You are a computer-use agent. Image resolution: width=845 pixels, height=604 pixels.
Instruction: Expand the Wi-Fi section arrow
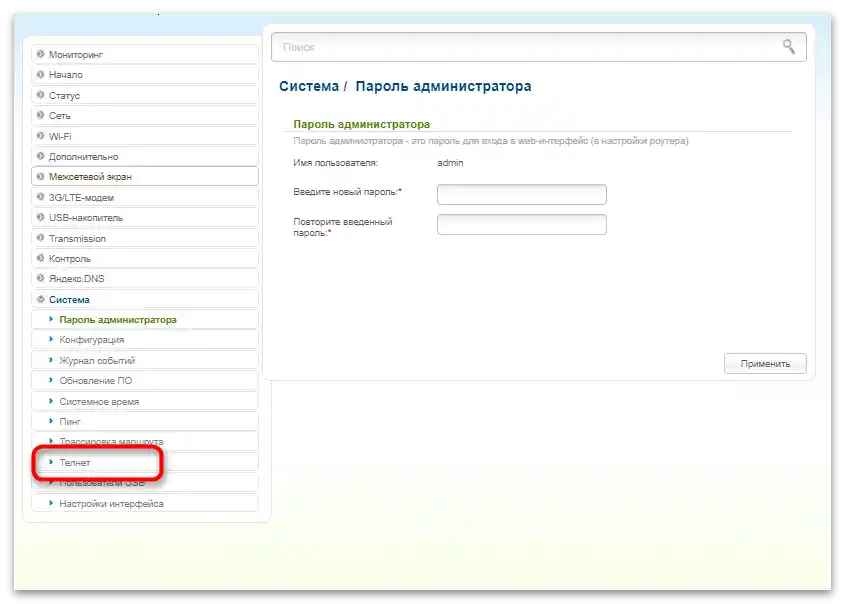point(40,136)
